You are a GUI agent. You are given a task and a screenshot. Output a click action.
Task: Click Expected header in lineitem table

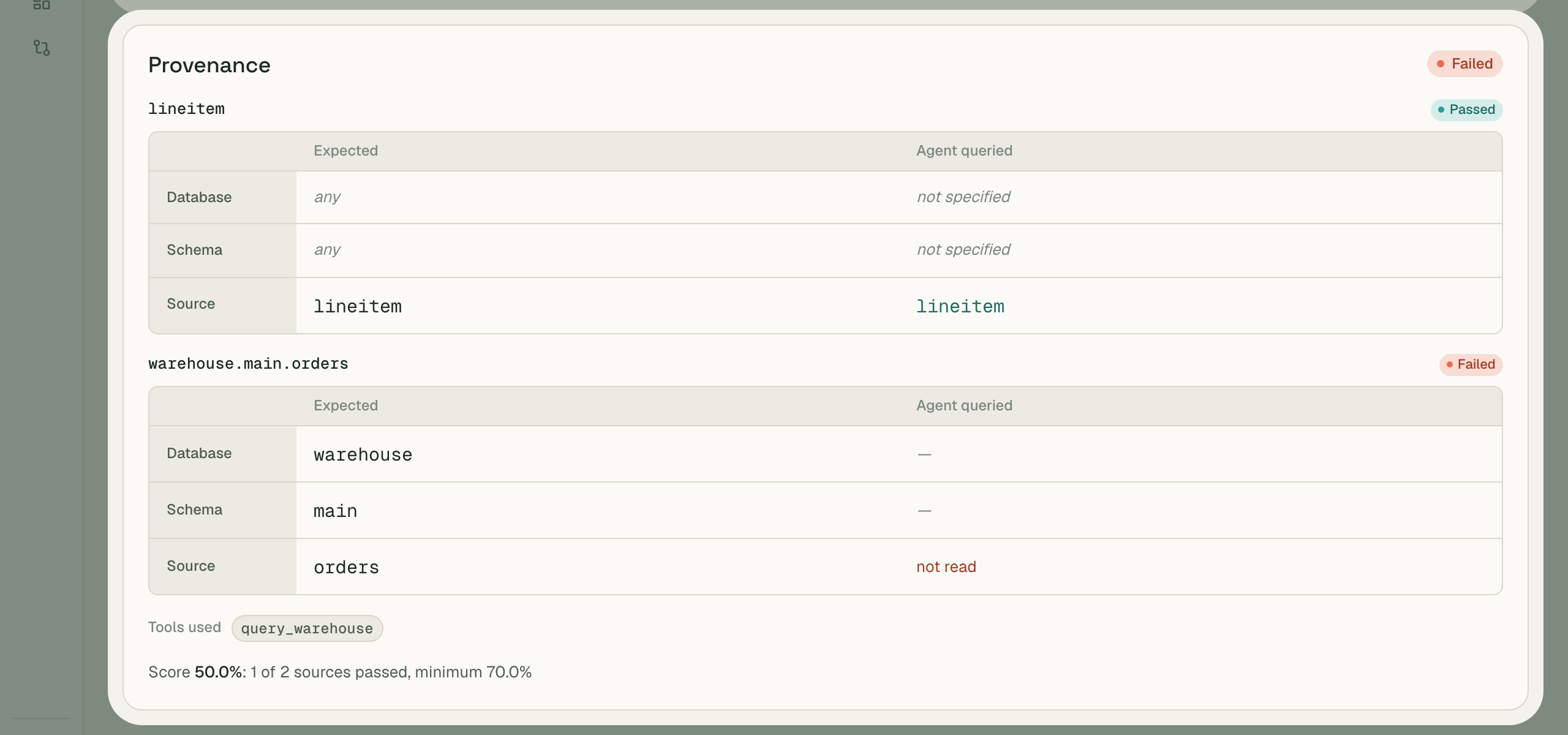tap(345, 151)
